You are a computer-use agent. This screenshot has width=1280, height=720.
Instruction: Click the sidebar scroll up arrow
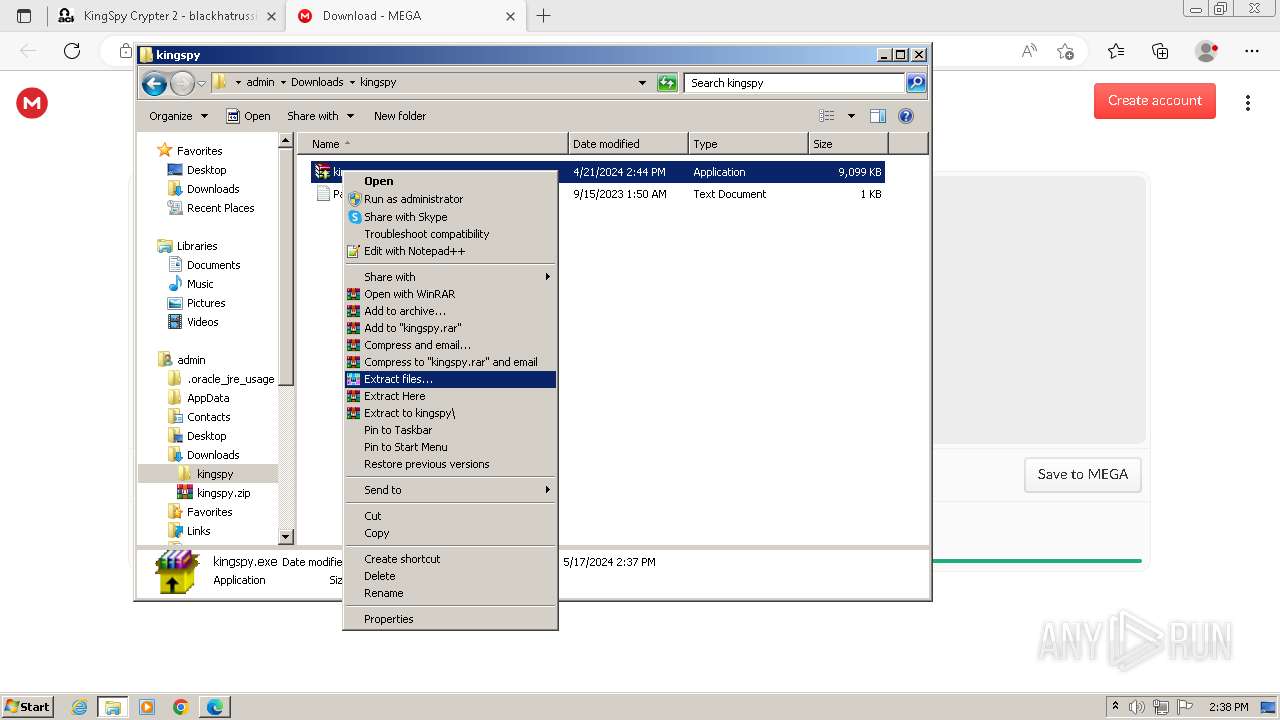[x=285, y=141]
